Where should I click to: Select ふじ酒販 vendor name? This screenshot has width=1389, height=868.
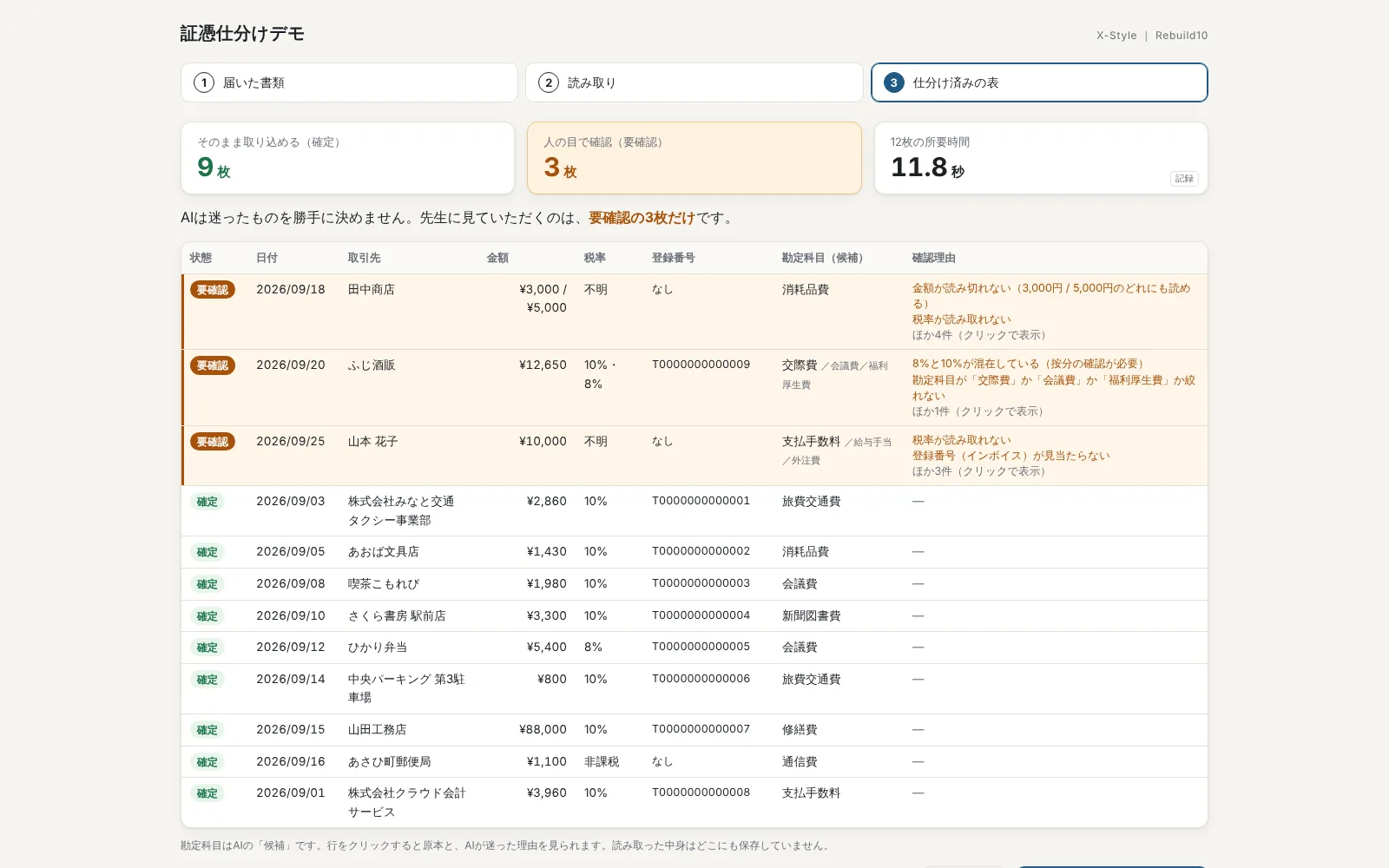(372, 365)
